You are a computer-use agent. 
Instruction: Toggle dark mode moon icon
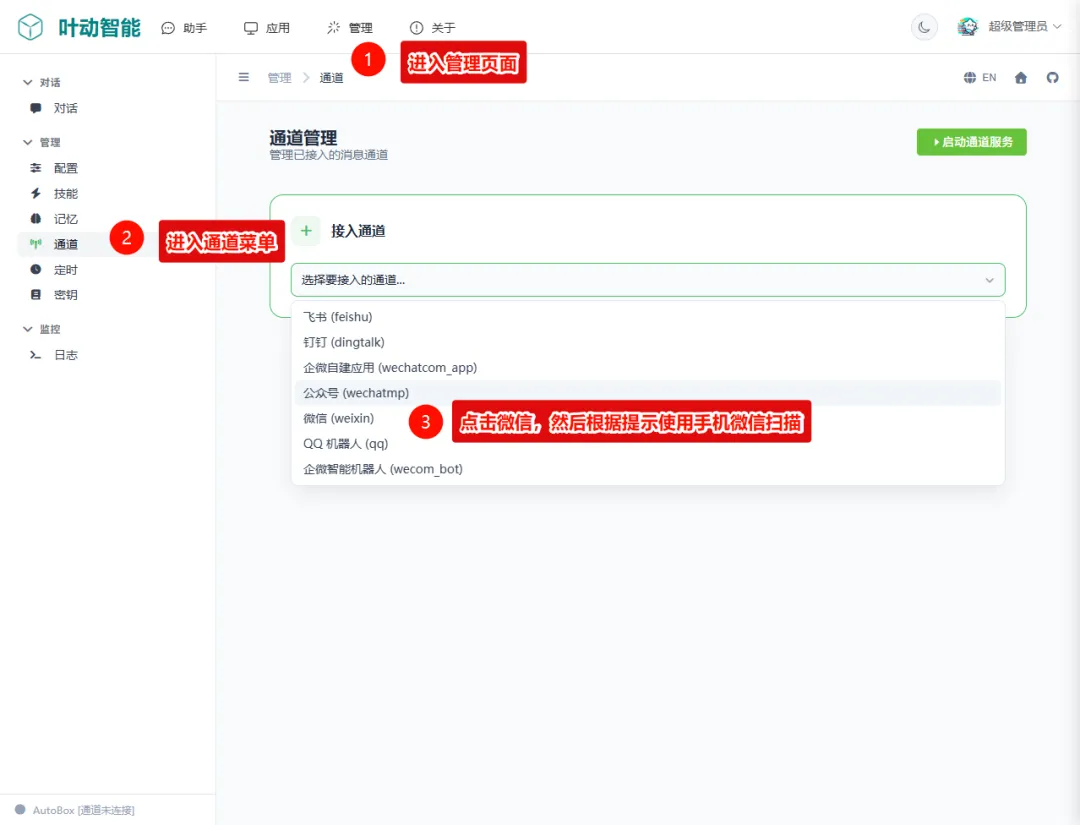[924, 28]
